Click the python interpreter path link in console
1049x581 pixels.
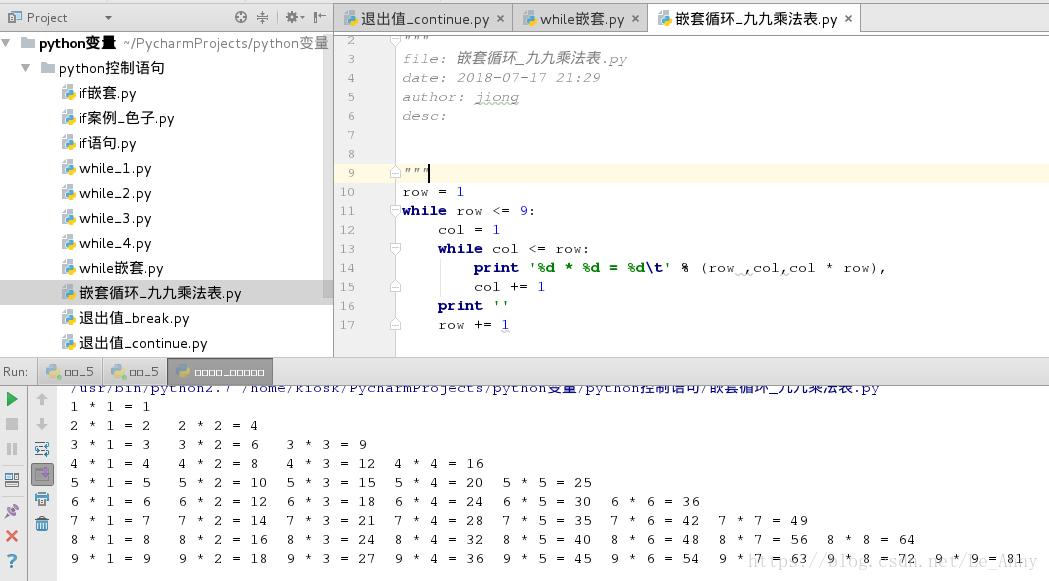pyautogui.click(x=475, y=389)
